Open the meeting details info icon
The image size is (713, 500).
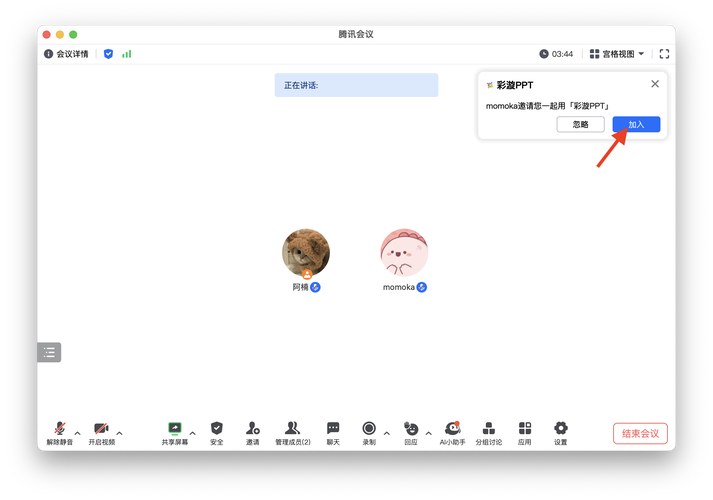[48, 54]
